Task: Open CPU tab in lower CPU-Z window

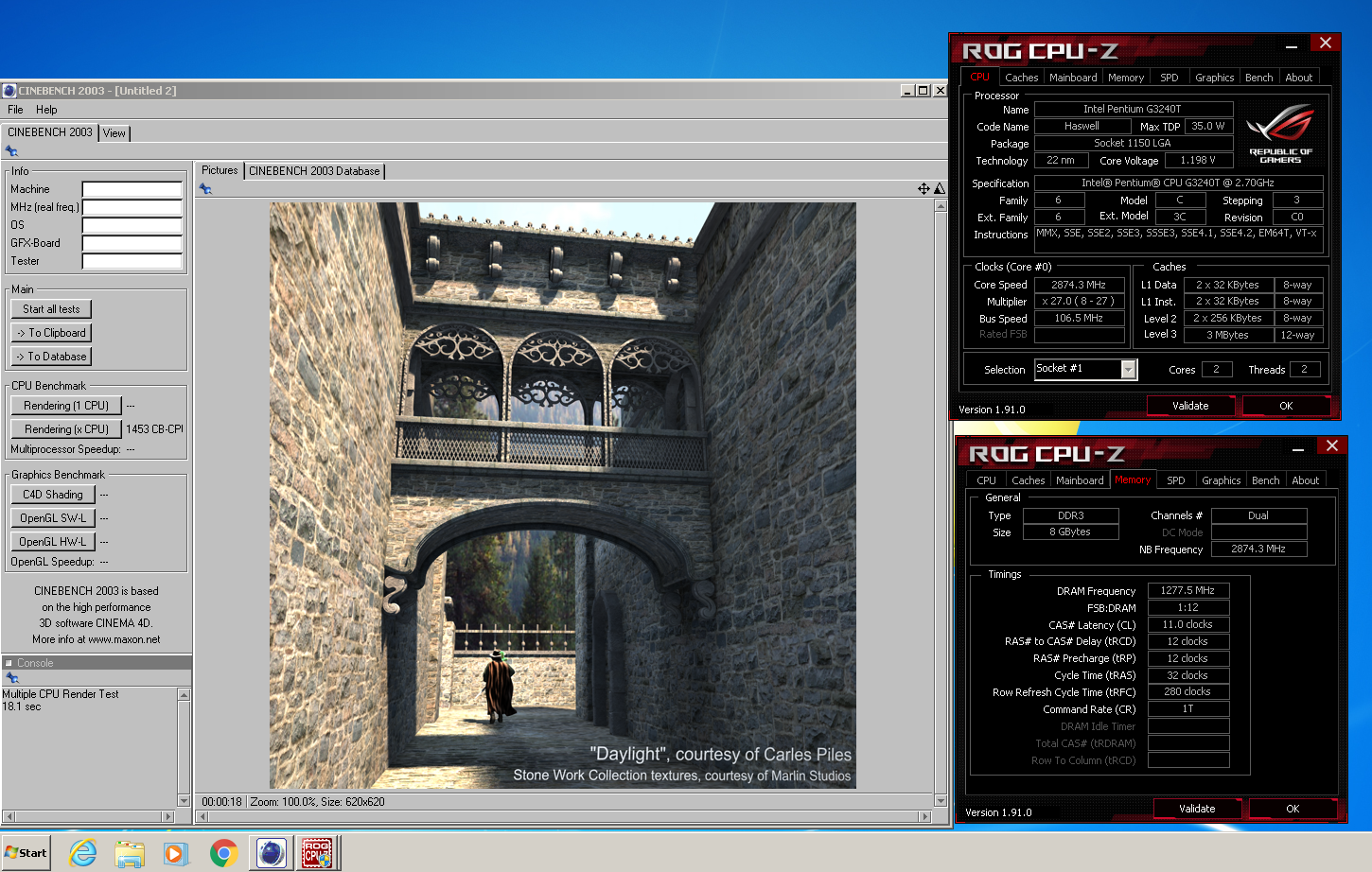Action: pos(986,480)
